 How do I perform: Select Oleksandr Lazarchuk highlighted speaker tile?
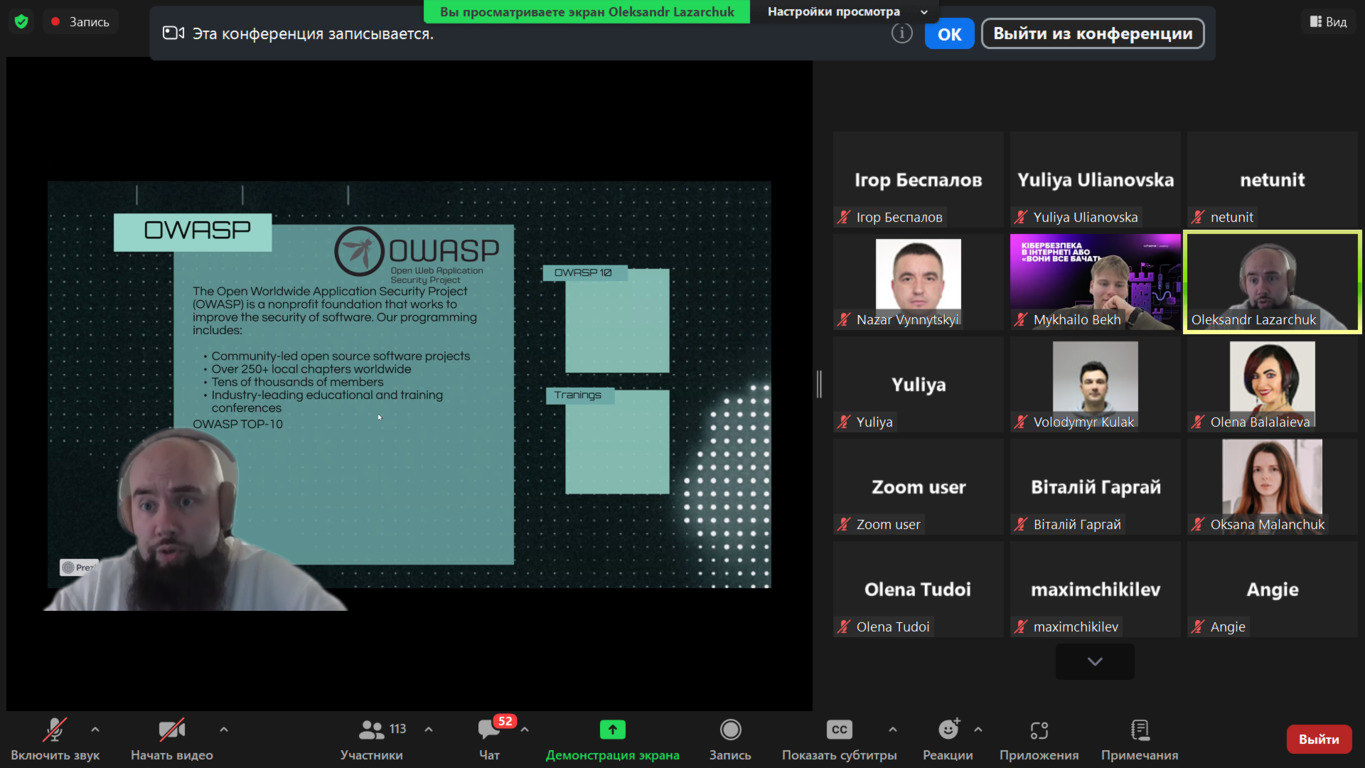pyautogui.click(x=1272, y=282)
